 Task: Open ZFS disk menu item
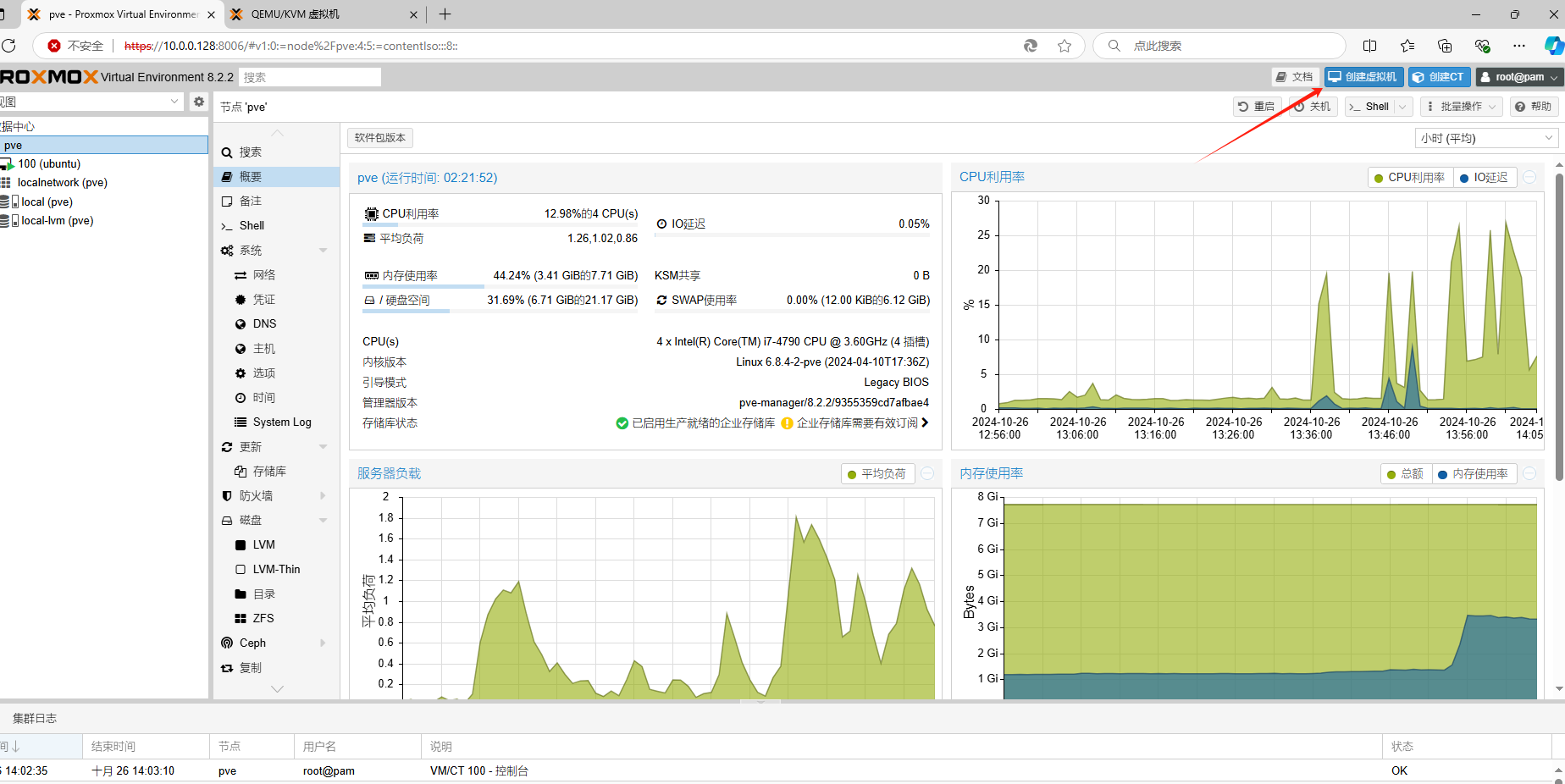(277, 619)
